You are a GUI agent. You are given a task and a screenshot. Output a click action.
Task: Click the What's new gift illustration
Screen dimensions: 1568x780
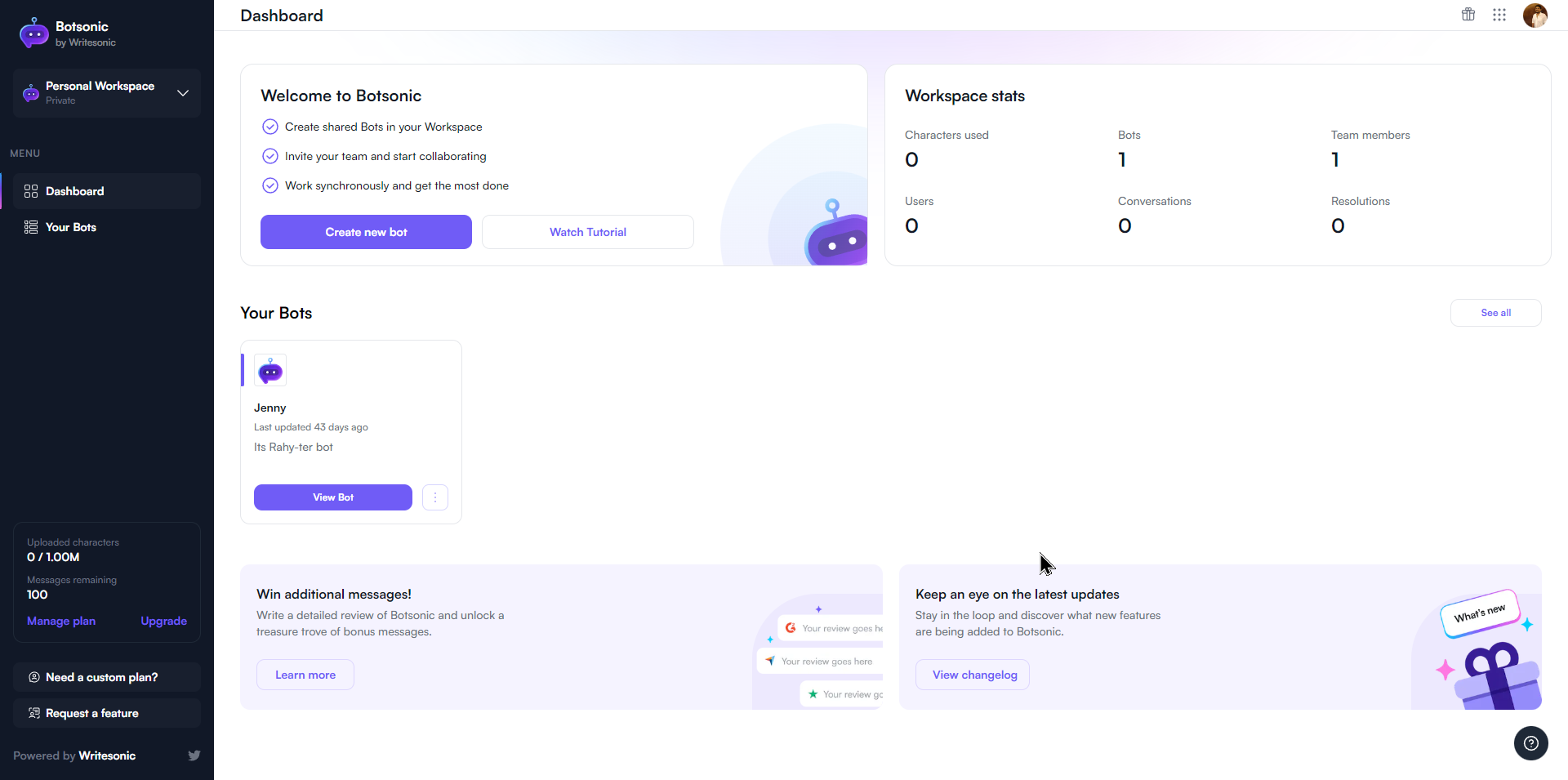pyautogui.click(x=1478, y=649)
